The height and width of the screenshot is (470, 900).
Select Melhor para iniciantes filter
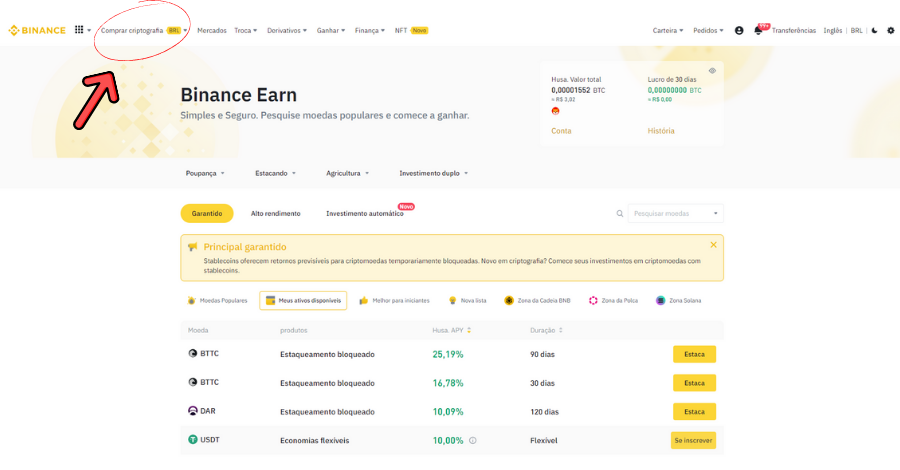tap(394, 301)
